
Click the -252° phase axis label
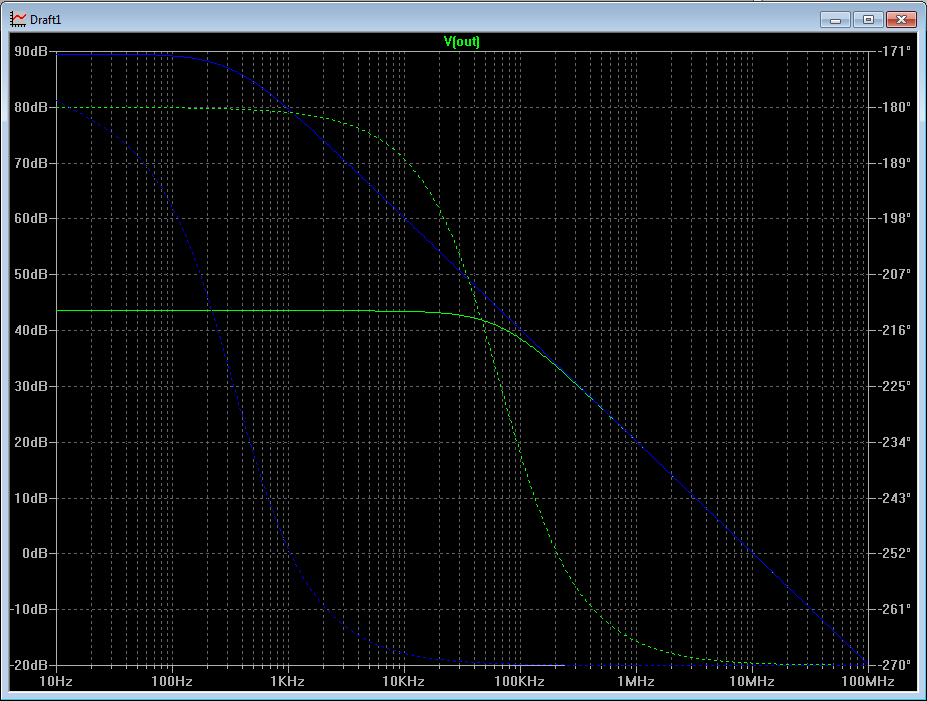(x=894, y=553)
